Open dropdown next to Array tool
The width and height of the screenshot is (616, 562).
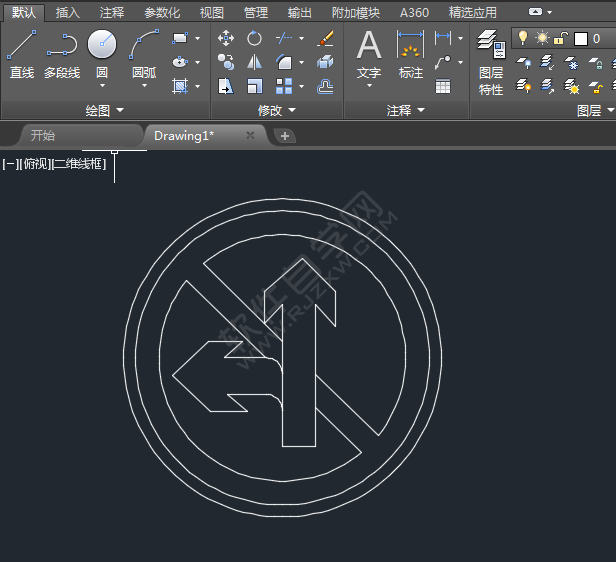pos(301,86)
